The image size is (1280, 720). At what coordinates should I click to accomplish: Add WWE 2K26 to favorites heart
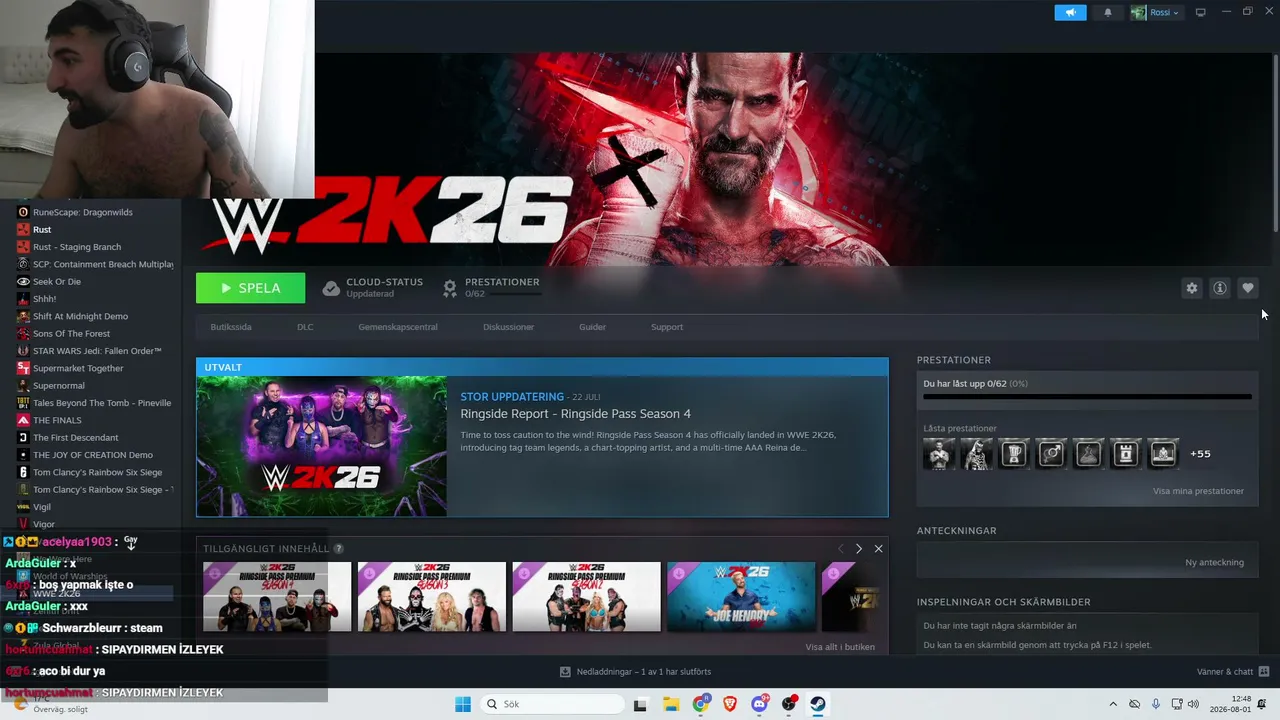pyautogui.click(x=1247, y=288)
